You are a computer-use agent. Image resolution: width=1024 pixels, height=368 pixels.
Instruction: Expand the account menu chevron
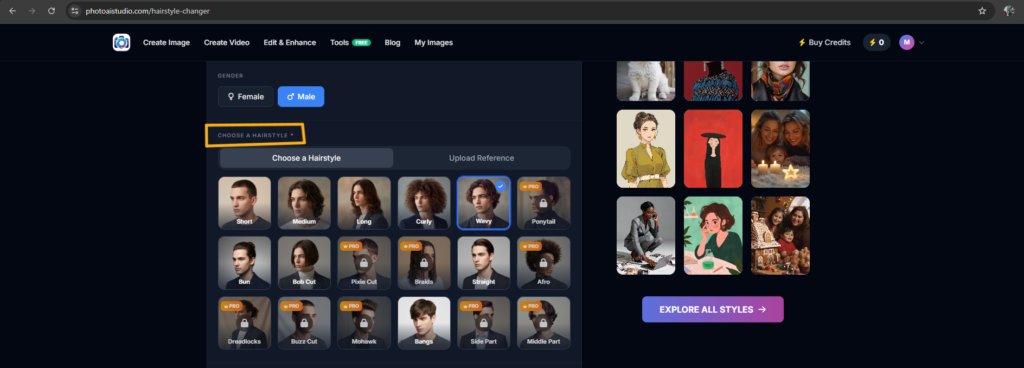(921, 43)
